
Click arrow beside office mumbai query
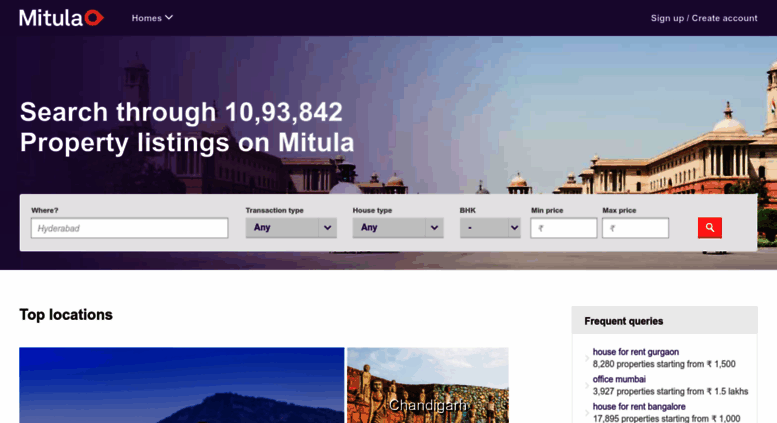click(587, 385)
